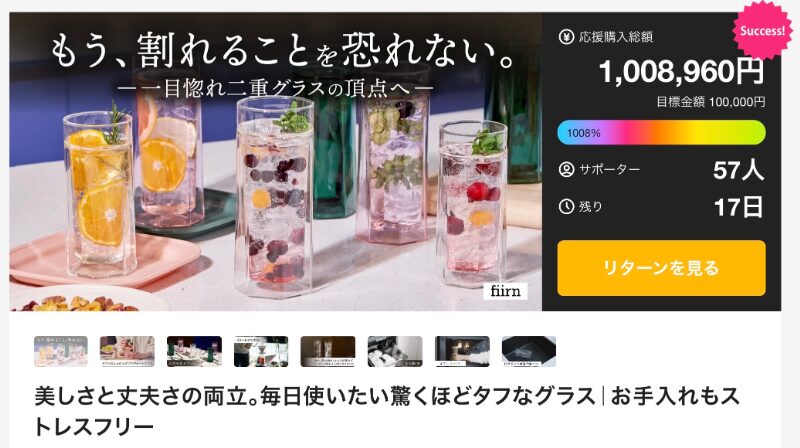Click the pink Success! badge
The height and width of the screenshot is (448, 800).
[x=763, y=30]
